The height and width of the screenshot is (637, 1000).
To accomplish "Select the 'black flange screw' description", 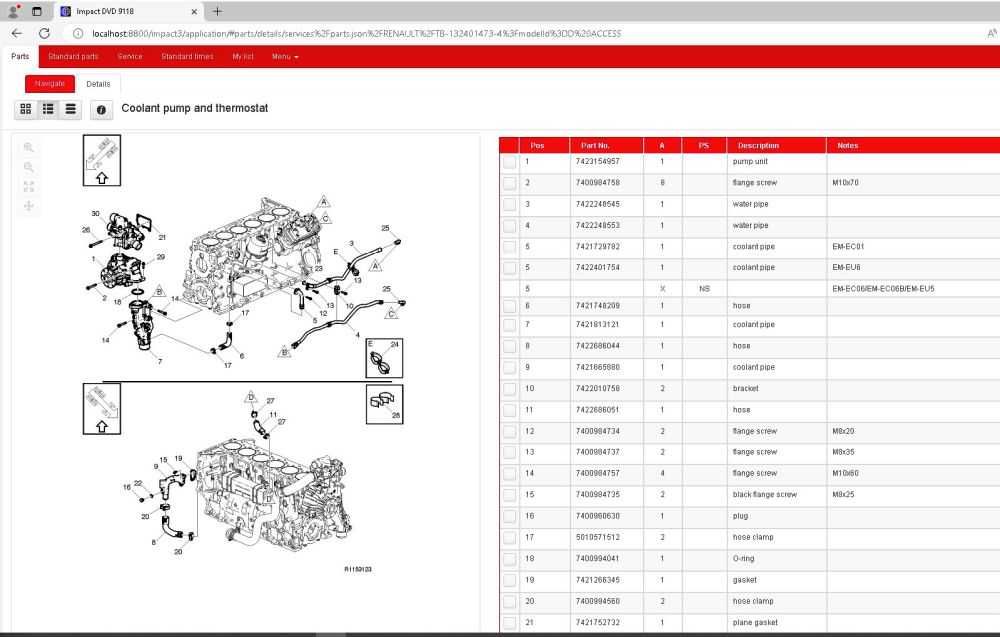I will 765,495.
